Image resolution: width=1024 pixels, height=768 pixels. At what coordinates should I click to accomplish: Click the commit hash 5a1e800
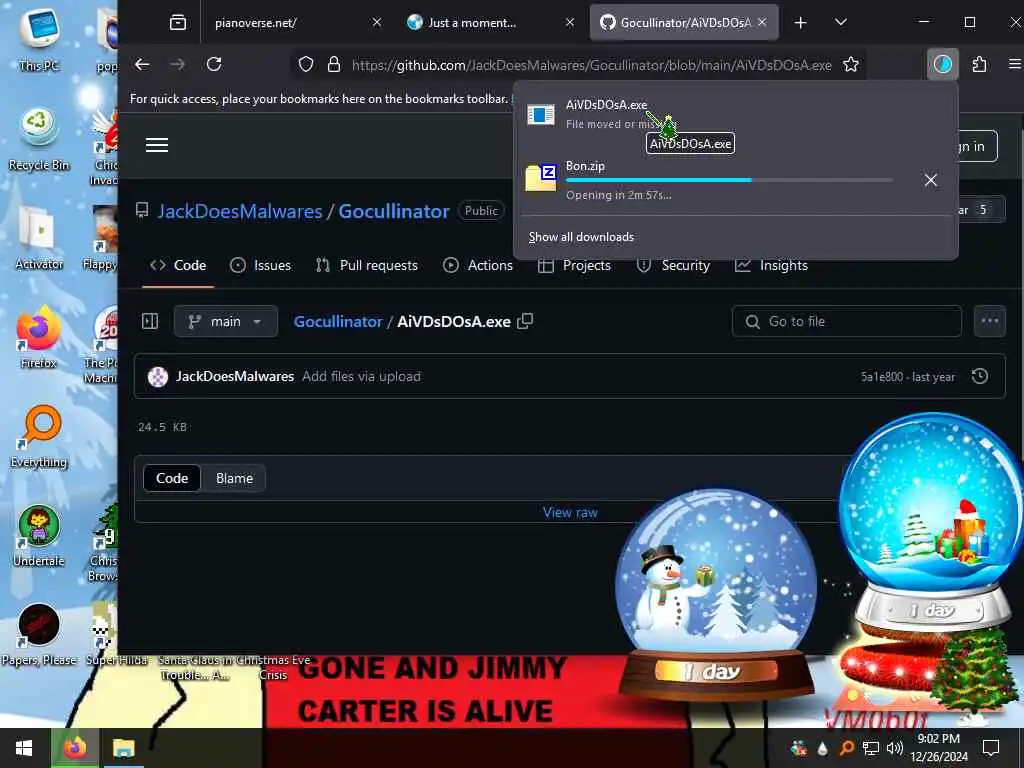pyautogui.click(x=882, y=377)
